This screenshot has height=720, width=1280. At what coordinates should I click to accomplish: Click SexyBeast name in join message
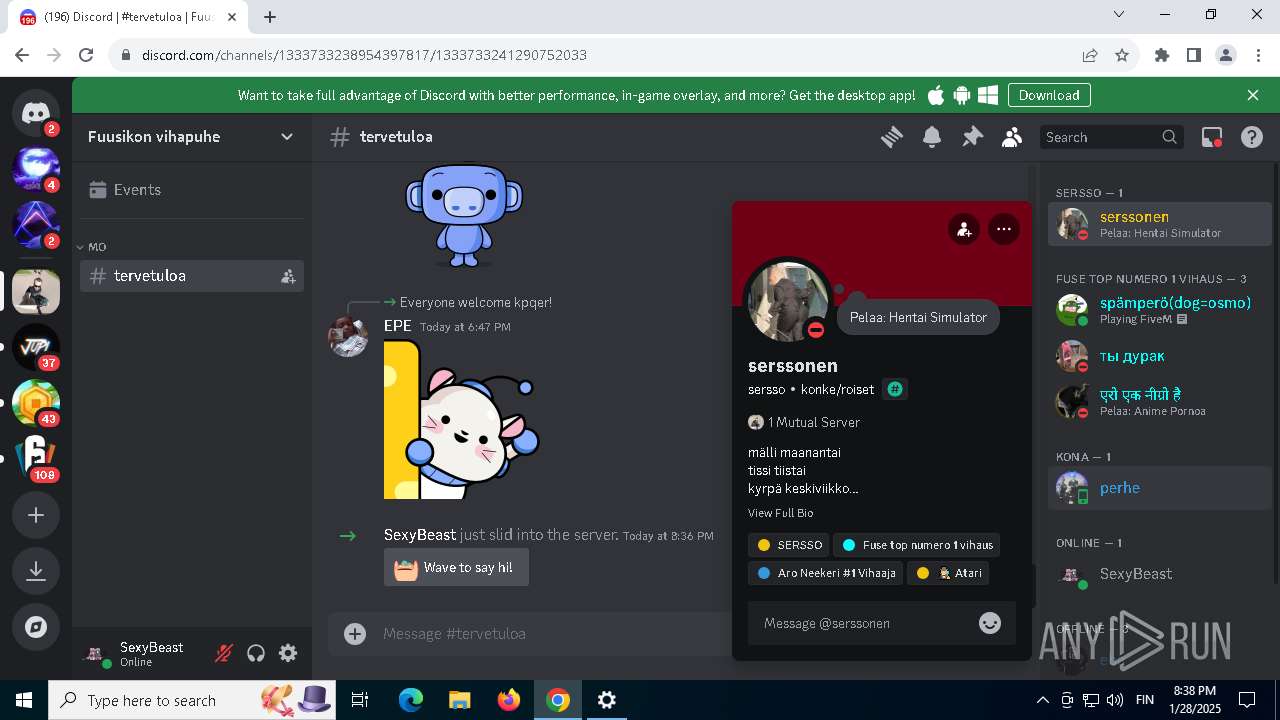420,535
